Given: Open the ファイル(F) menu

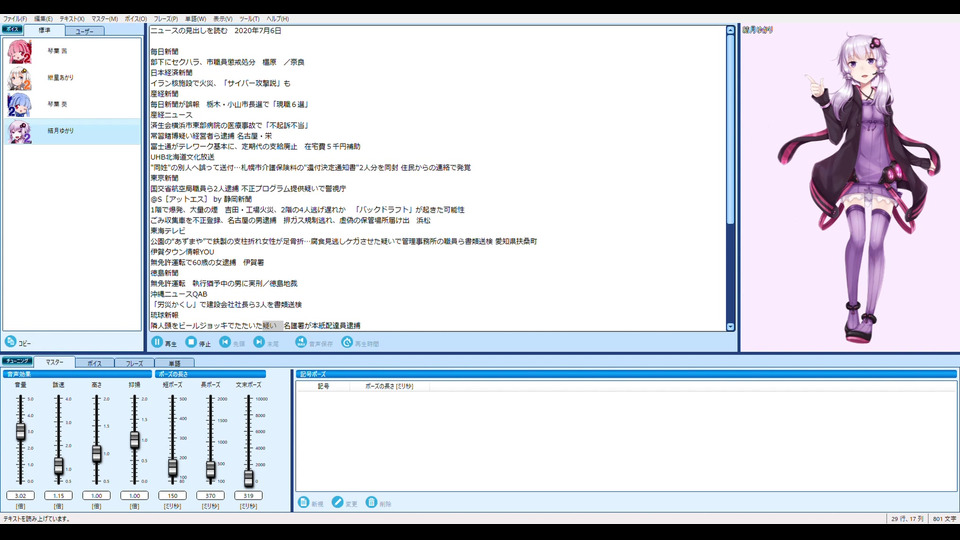Looking at the screenshot, I should [x=15, y=19].
